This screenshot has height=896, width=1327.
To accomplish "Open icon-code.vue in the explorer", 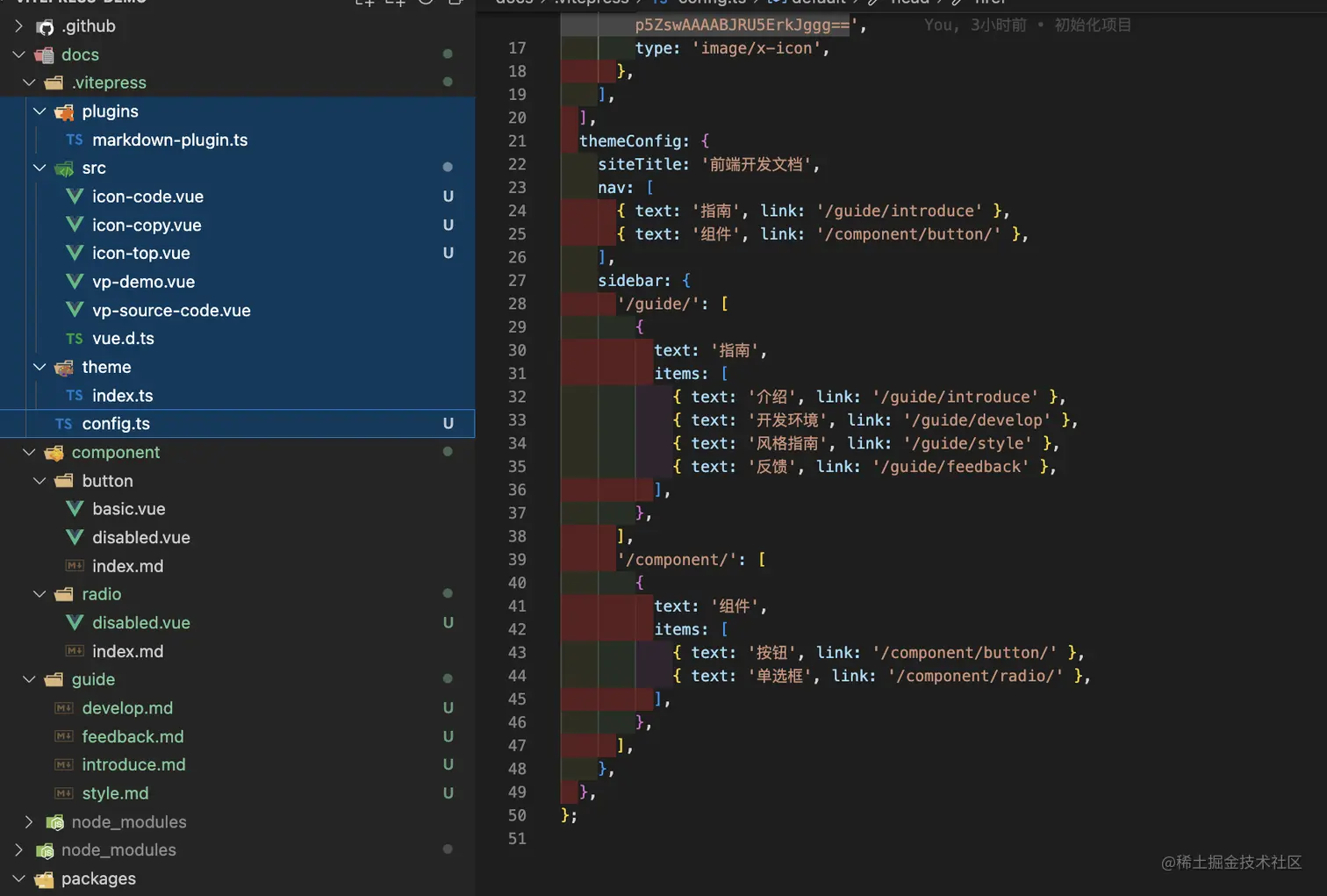I will pyautogui.click(x=147, y=197).
